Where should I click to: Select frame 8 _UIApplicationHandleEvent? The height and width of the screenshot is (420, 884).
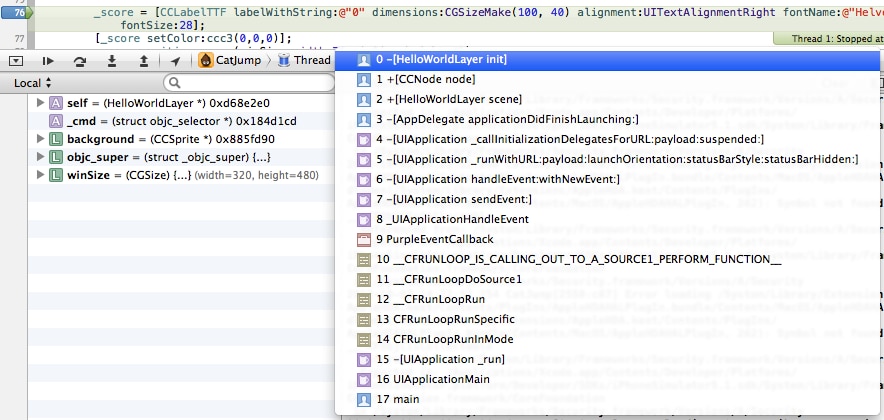(x=607, y=219)
